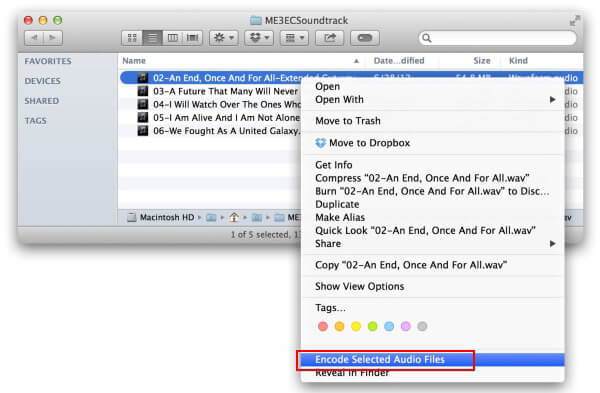Click the home folder icon in path bar
The image size is (600, 393).
pyautogui.click(x=234, y=218)
